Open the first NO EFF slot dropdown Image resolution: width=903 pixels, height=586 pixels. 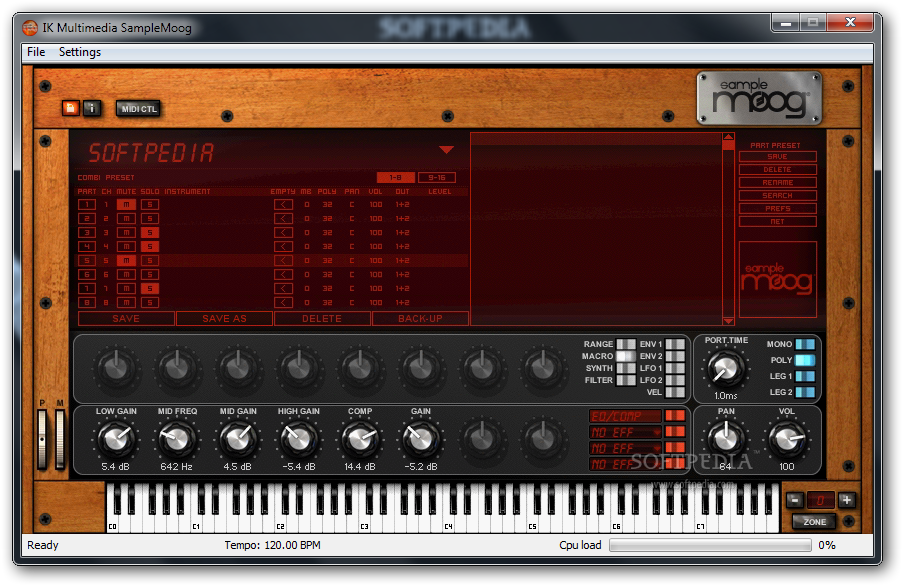click(625, 432)
